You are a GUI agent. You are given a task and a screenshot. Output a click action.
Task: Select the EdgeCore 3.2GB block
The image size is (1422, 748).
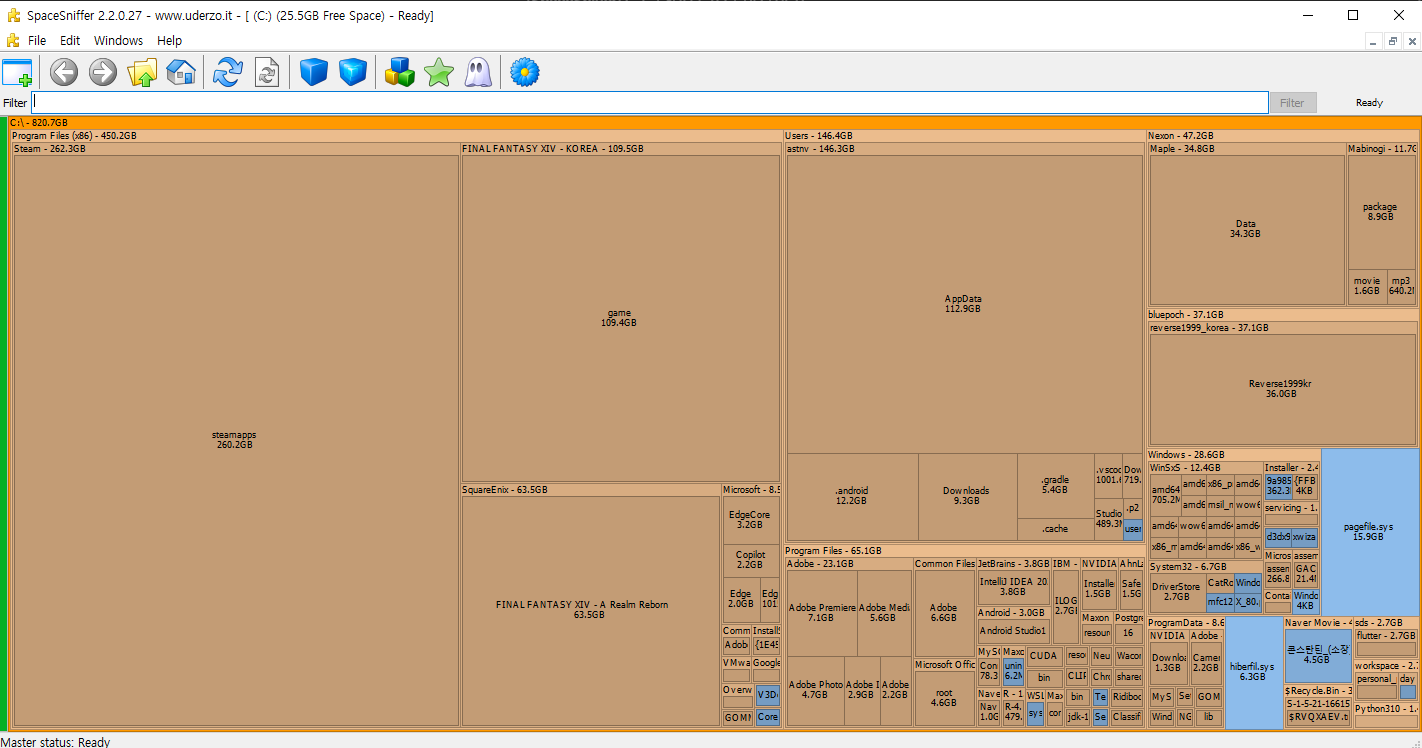coord(750,520)
